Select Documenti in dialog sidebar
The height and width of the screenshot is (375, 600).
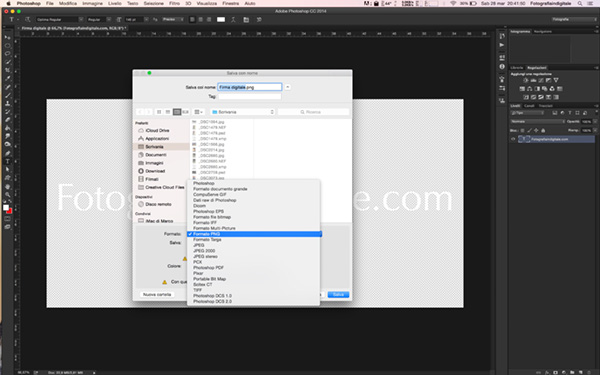(156, 155)
